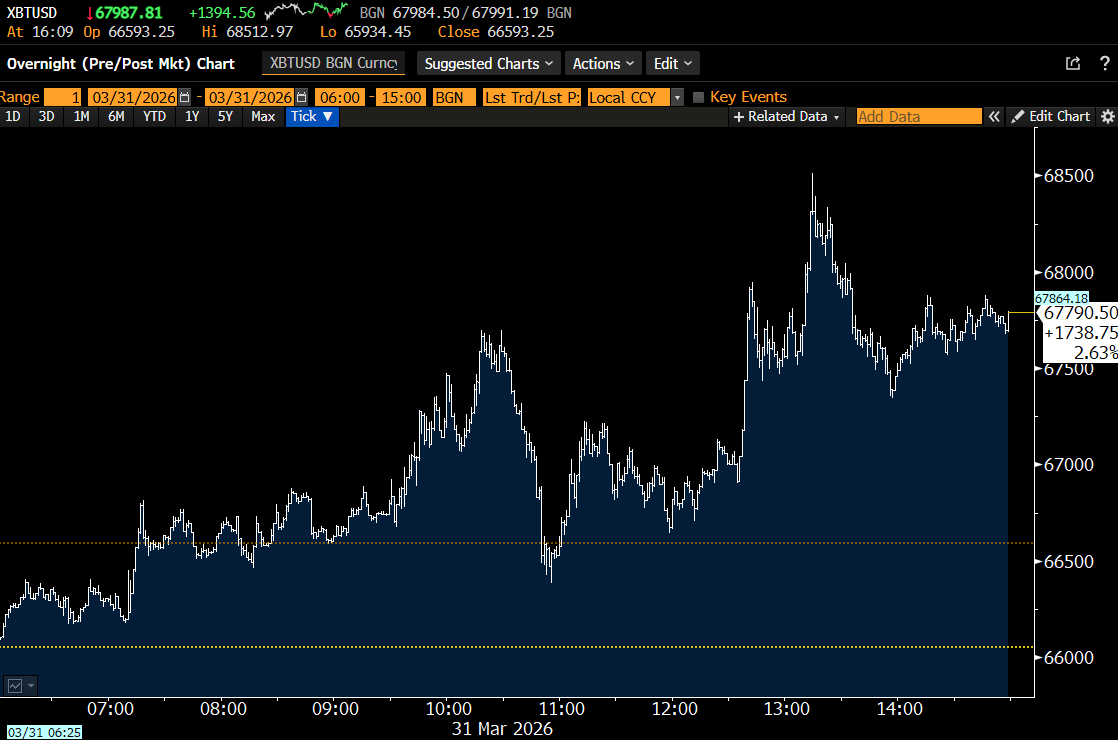Click the net change +1394.56 value
The height and width of the screenshot is (740, 1118).
pos(222,13)
